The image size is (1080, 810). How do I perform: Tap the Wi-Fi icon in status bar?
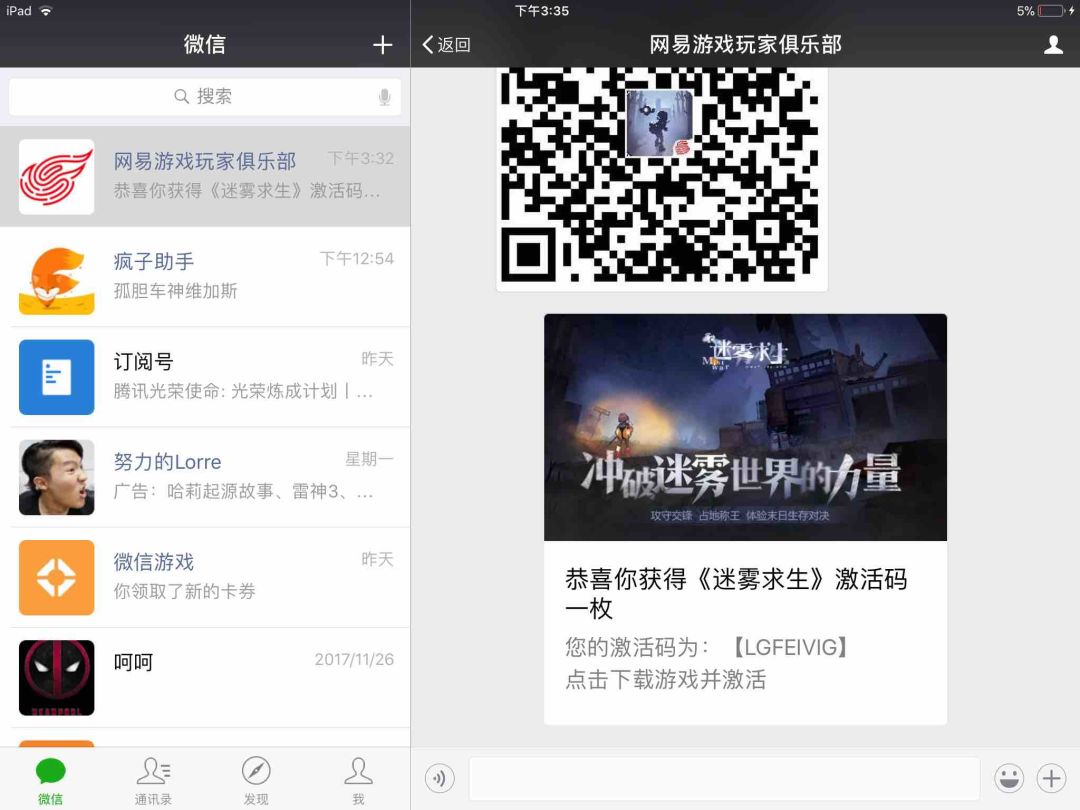pos(46,10)
